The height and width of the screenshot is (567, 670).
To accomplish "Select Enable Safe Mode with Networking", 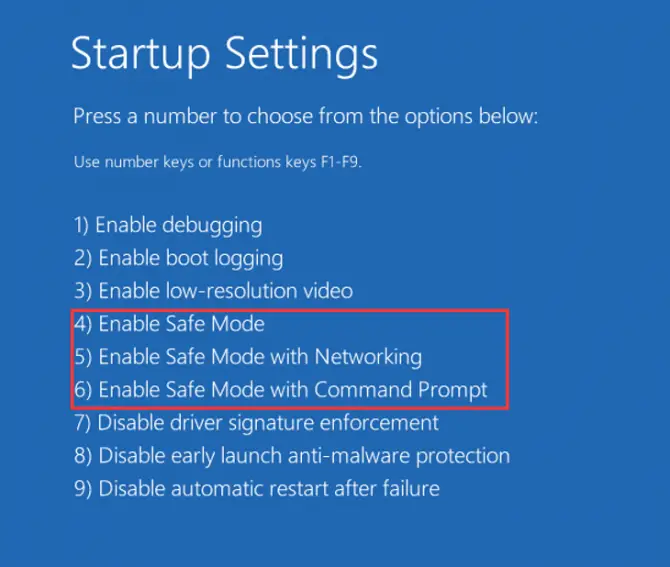I will pyautogui.click(x=248, y=357).
